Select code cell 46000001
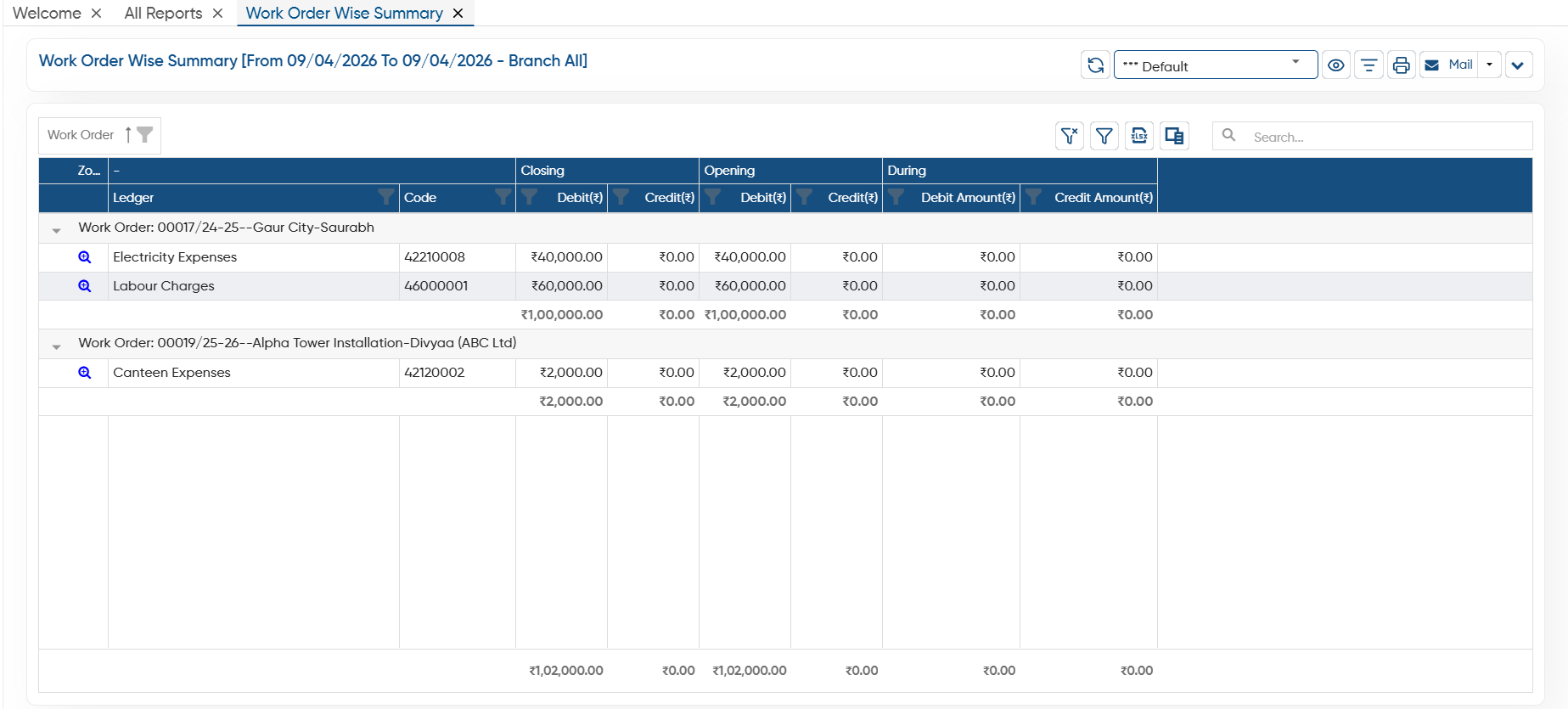 tap(458, 286)
